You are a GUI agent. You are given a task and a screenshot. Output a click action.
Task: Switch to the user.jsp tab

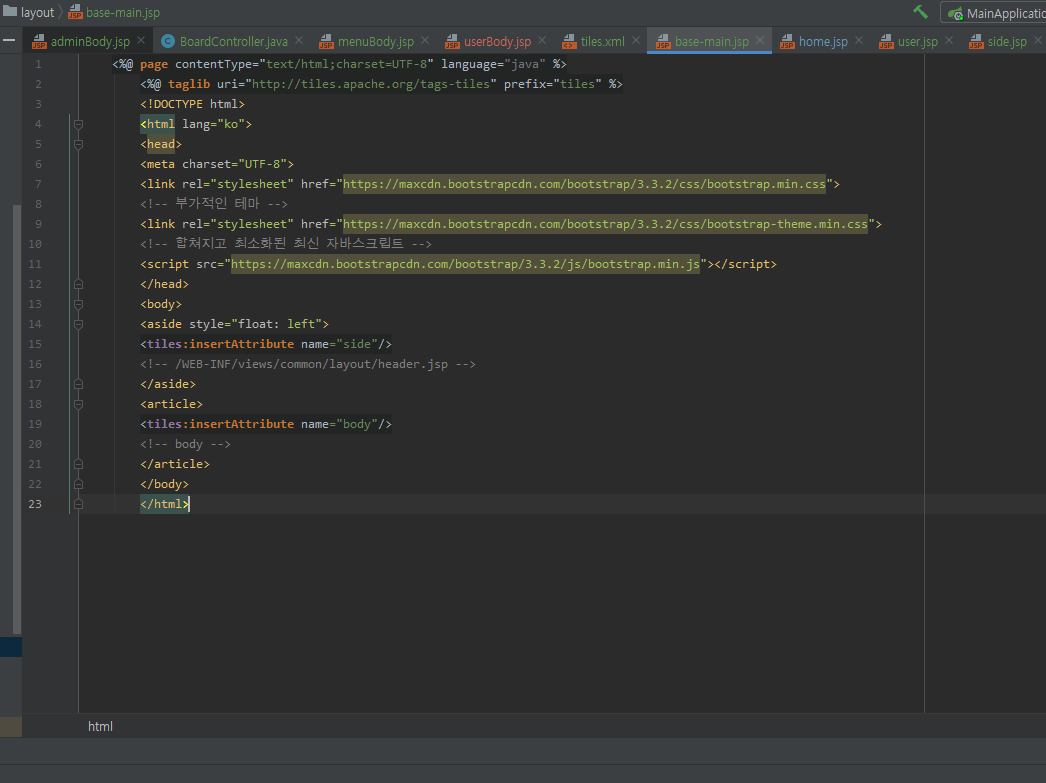pyautogui.click(x=917, y=41)
